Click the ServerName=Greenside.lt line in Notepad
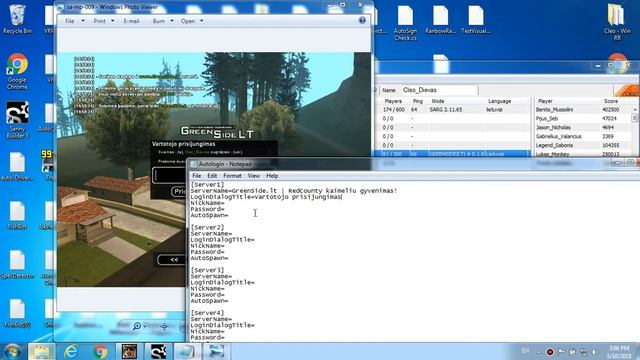 tap(293, 191)
